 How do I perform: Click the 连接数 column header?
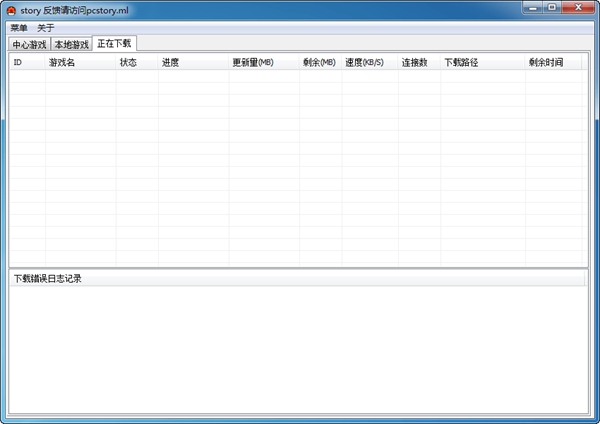[419, 62]
